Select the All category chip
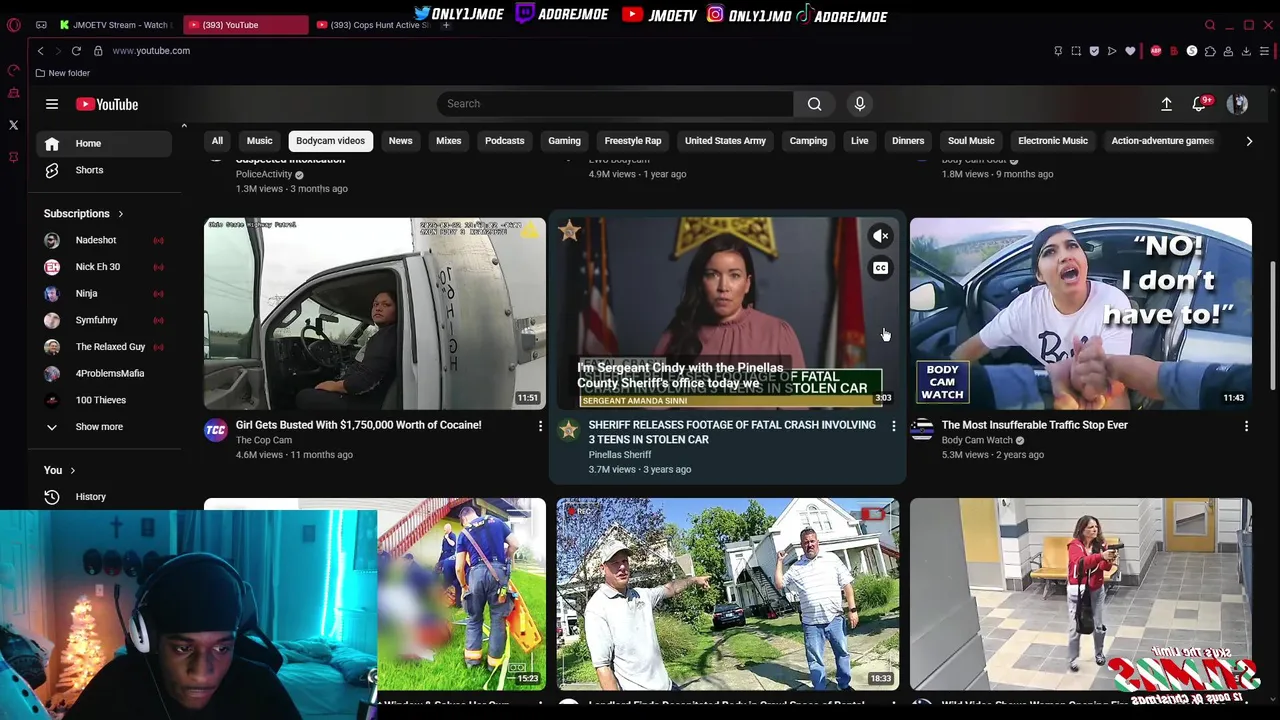The image size is (1280, 720). coord(217,141)
